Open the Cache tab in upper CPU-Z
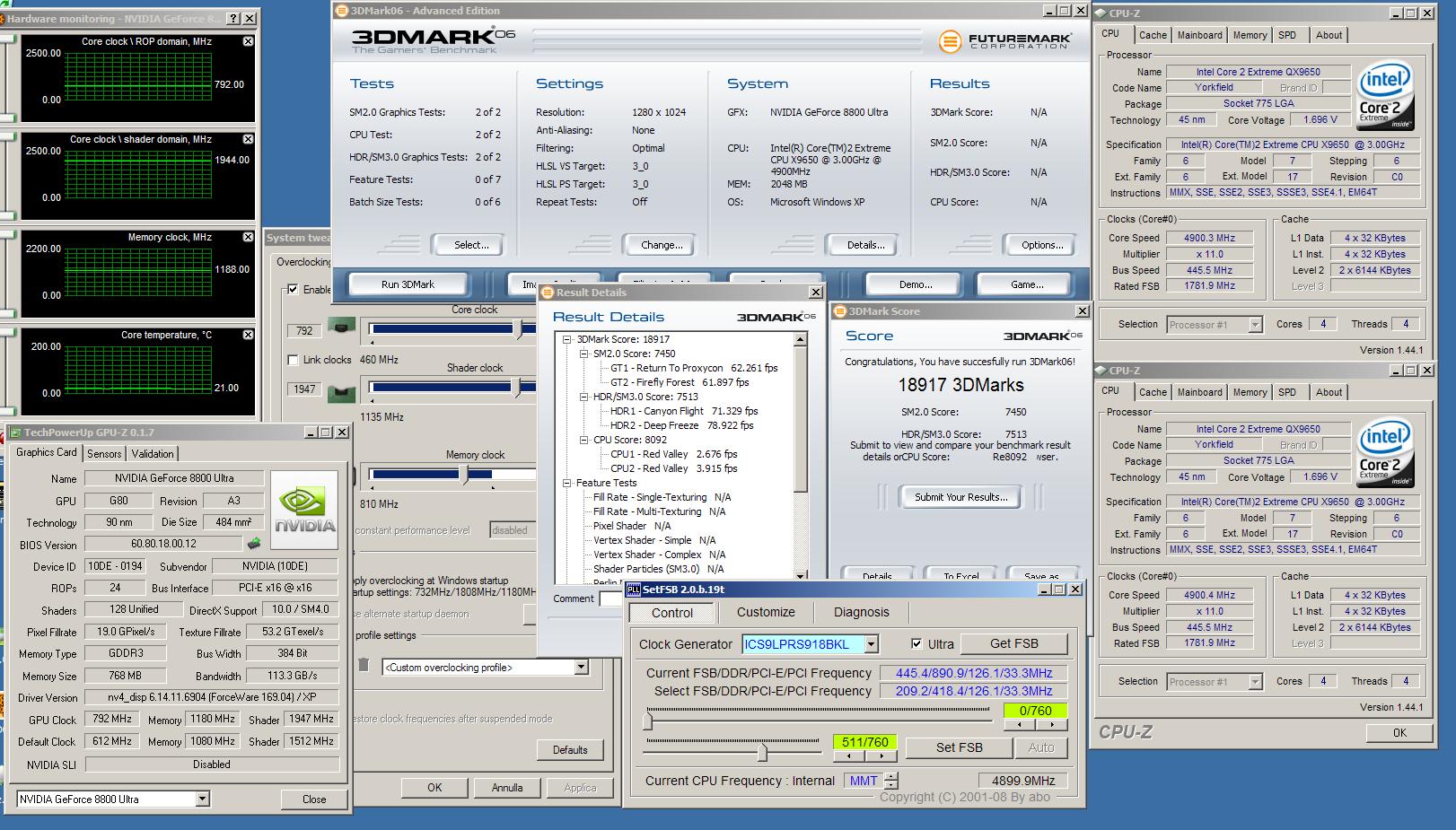Screen dimensions: 1456x830 [x=1153, y=35]
